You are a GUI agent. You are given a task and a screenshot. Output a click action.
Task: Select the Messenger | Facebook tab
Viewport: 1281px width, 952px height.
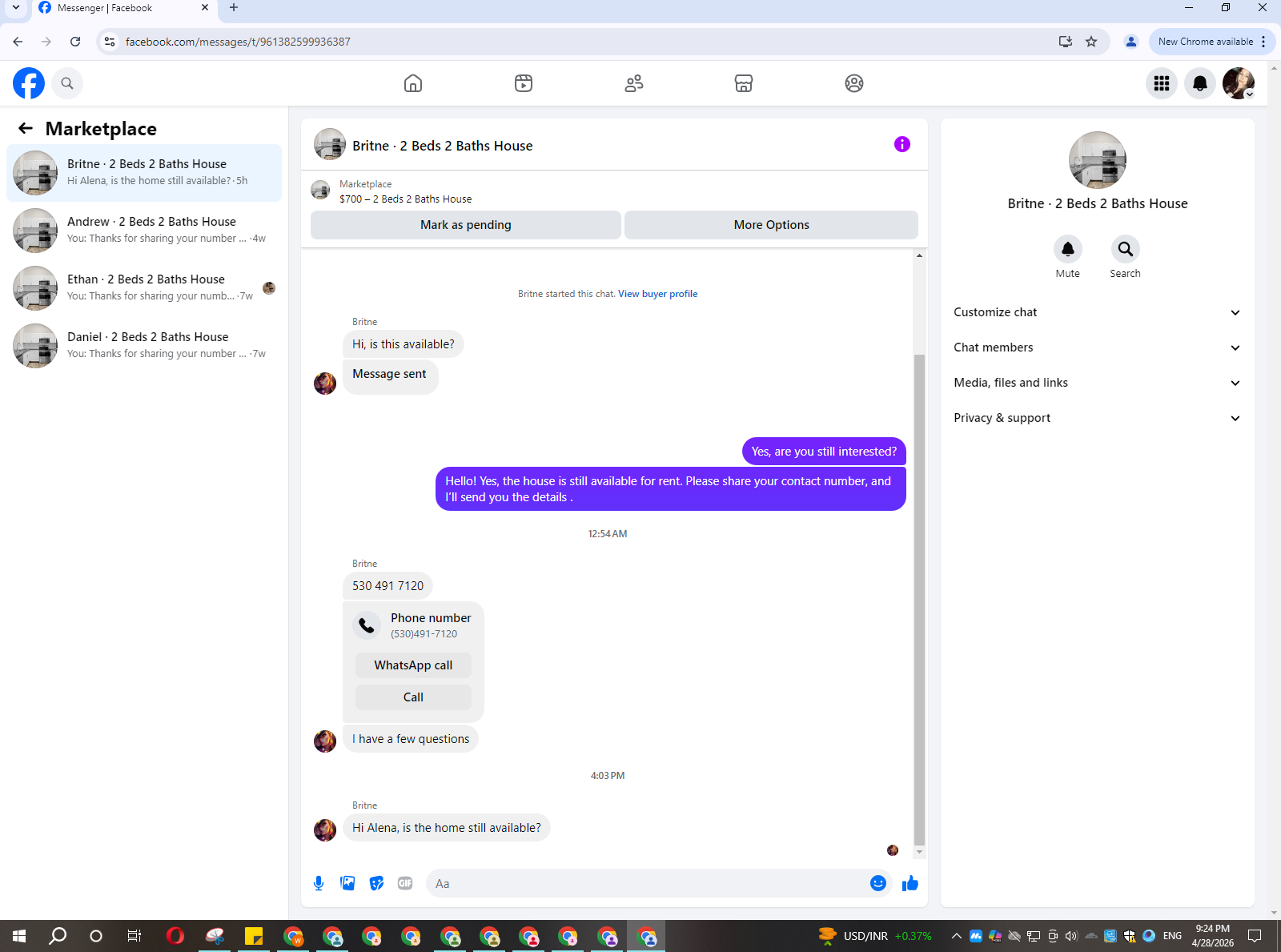tap(124, 8)
